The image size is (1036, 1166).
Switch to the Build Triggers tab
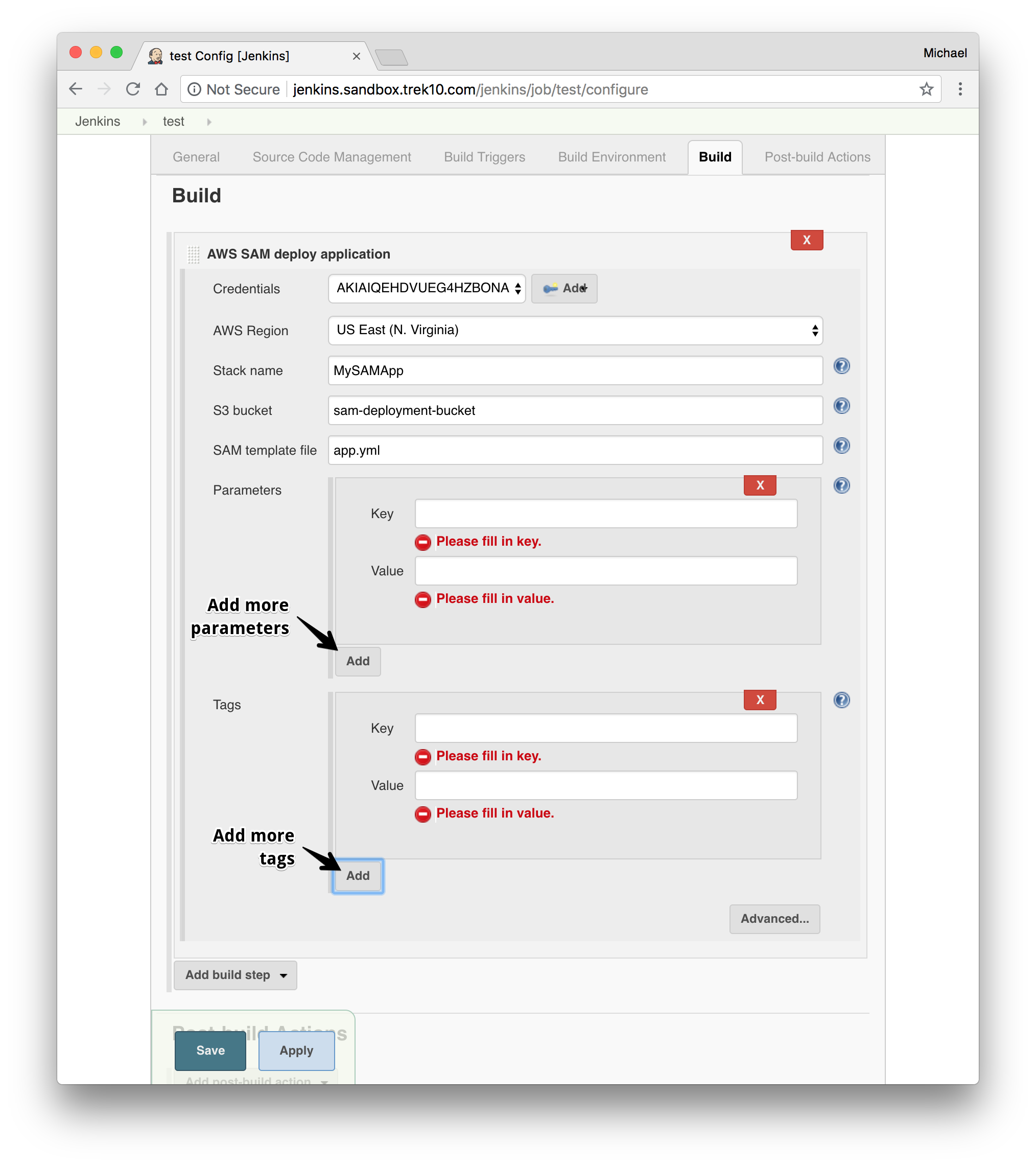click(x=484, y=157)
